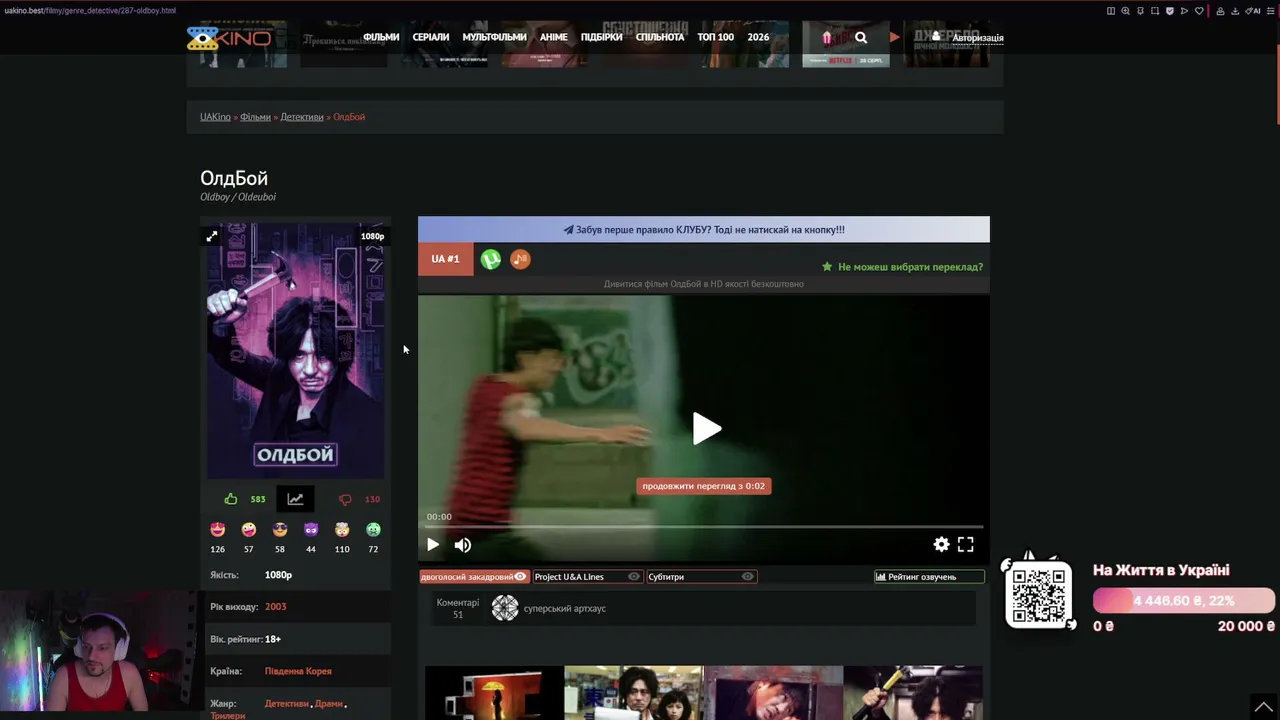React with heart-eyes emoji (126)
Image resolution: width=1280 pixels, height=720 pixels.
(218, 529)
